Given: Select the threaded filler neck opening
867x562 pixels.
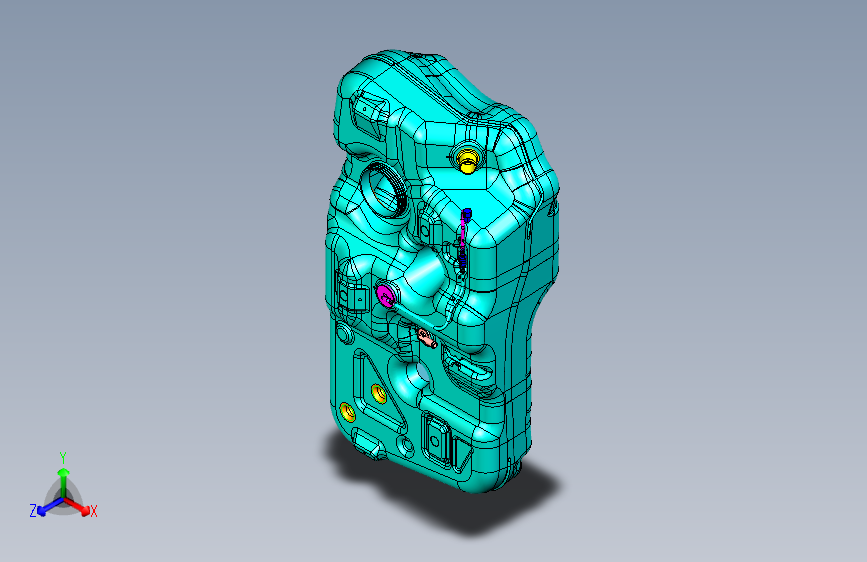Looking at the screenshot, I should click(x=384, y=190).
